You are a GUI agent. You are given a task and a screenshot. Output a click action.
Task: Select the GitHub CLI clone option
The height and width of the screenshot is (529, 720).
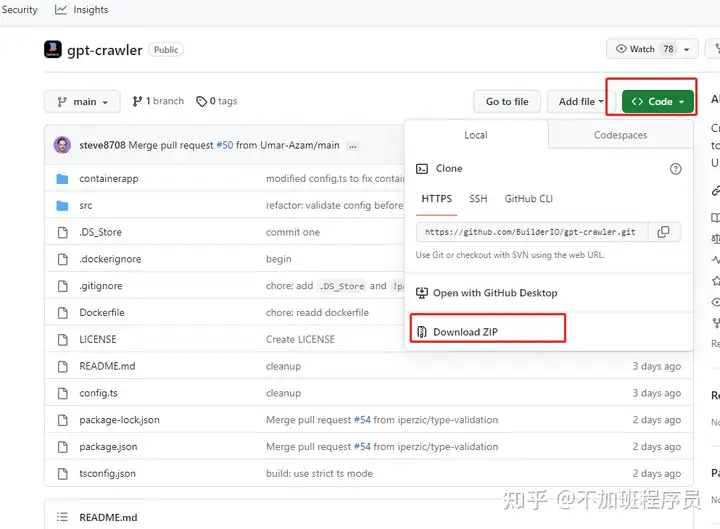pos(529,199)
